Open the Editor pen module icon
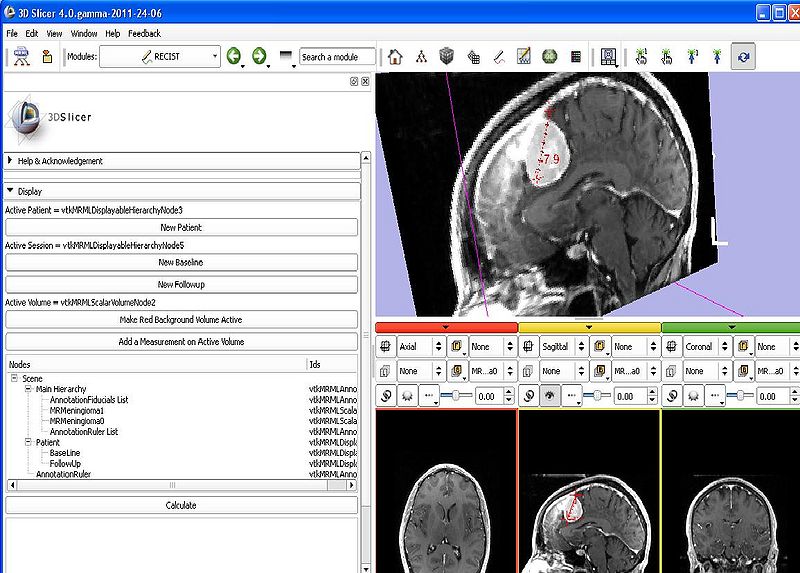This screenshot has height=573, width=800. click(x=499, y=57)
